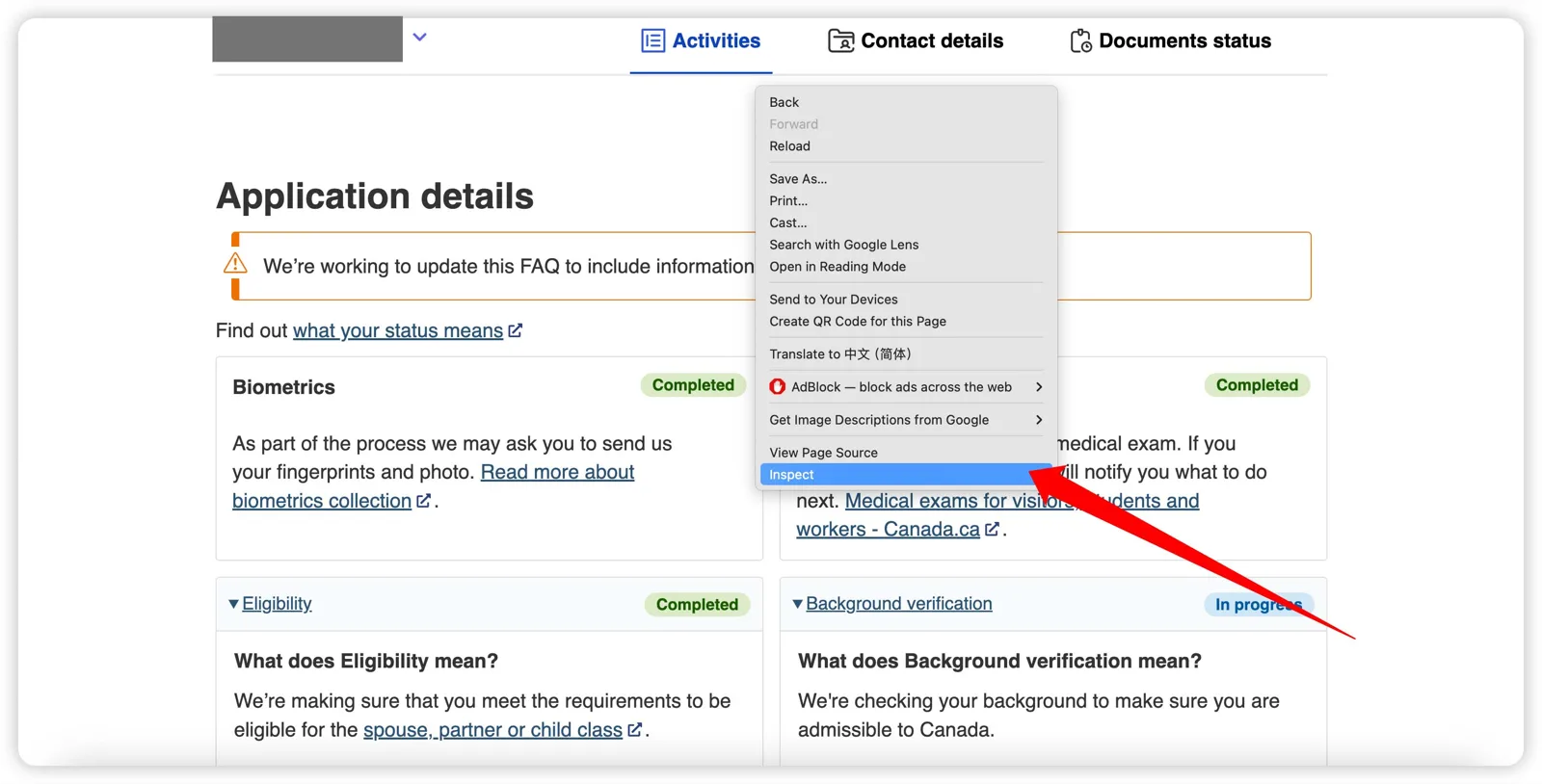Image resolution: width=1542 pixels, height=784 pixels.
Task: Click the Contact details card icon
Action: (840, 40)
